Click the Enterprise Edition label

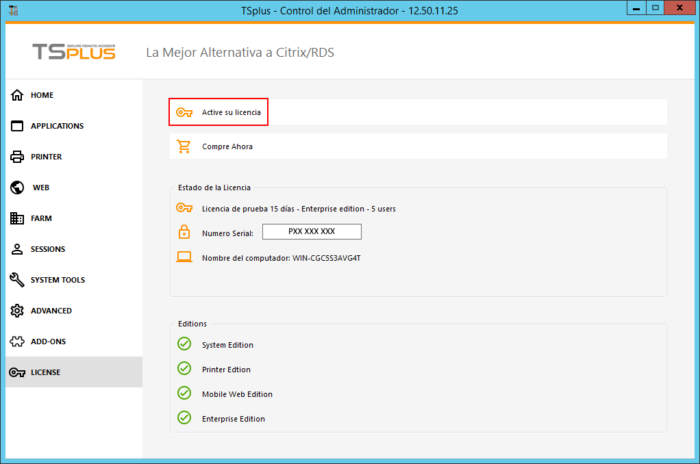pos(233,419)
